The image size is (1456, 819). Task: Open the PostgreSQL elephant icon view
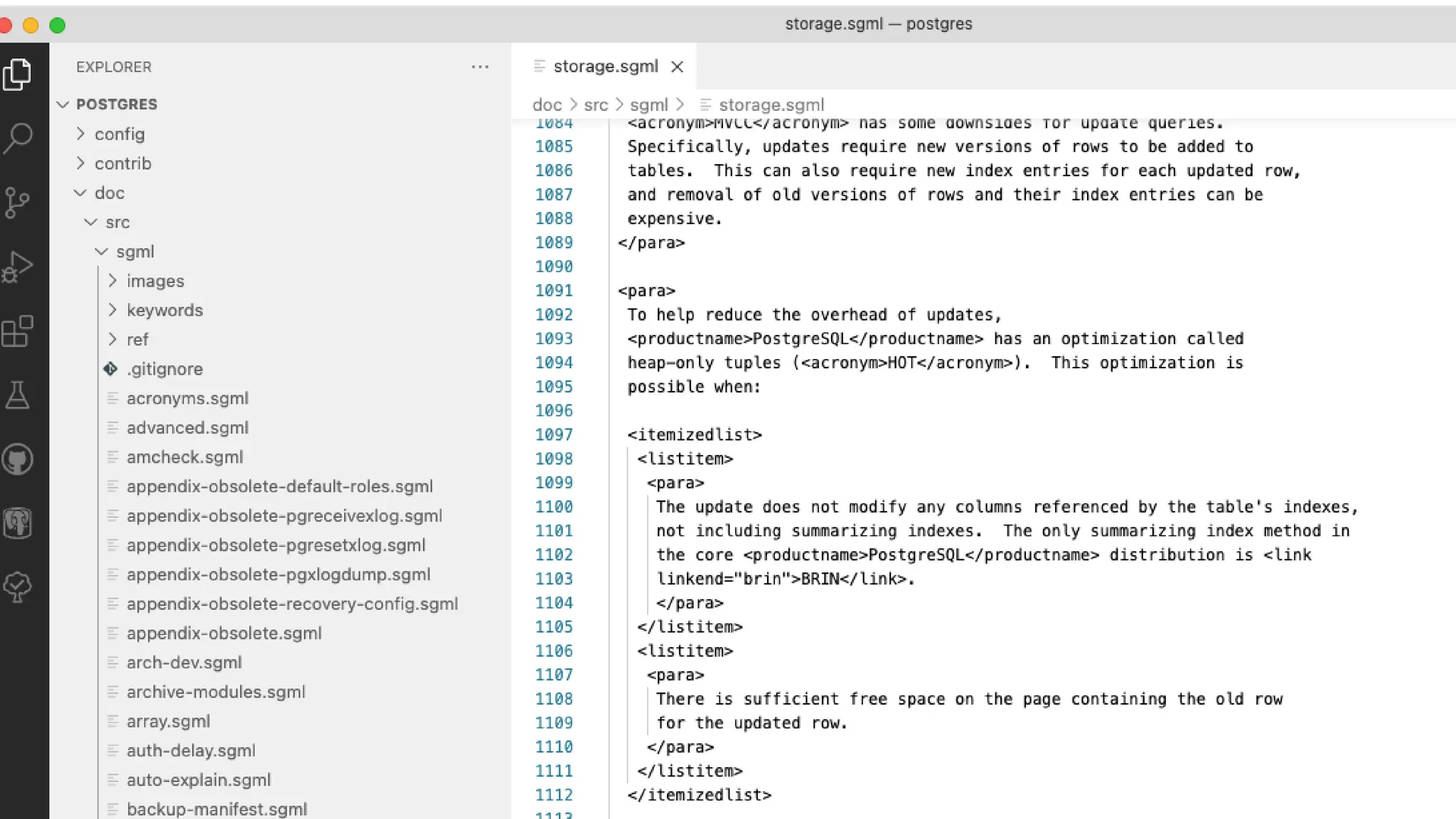17,524
